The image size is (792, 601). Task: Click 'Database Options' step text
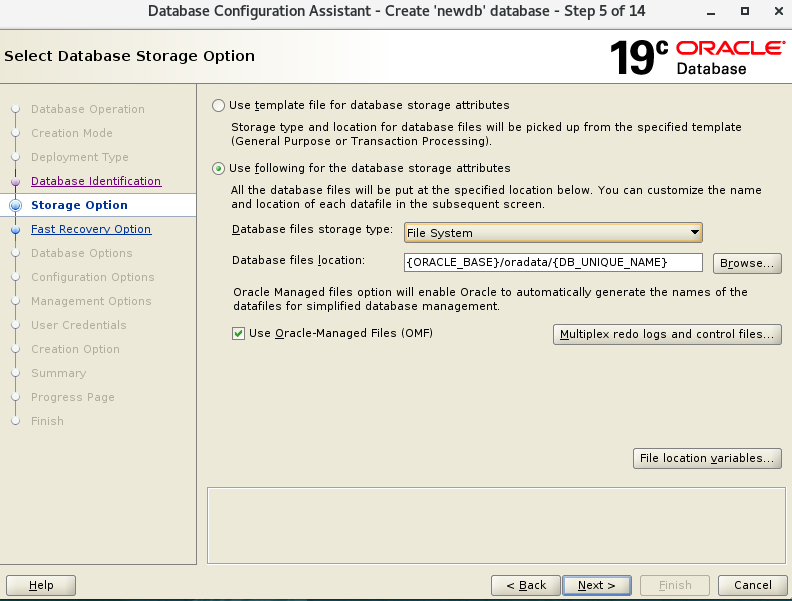[x=82, y=253]
